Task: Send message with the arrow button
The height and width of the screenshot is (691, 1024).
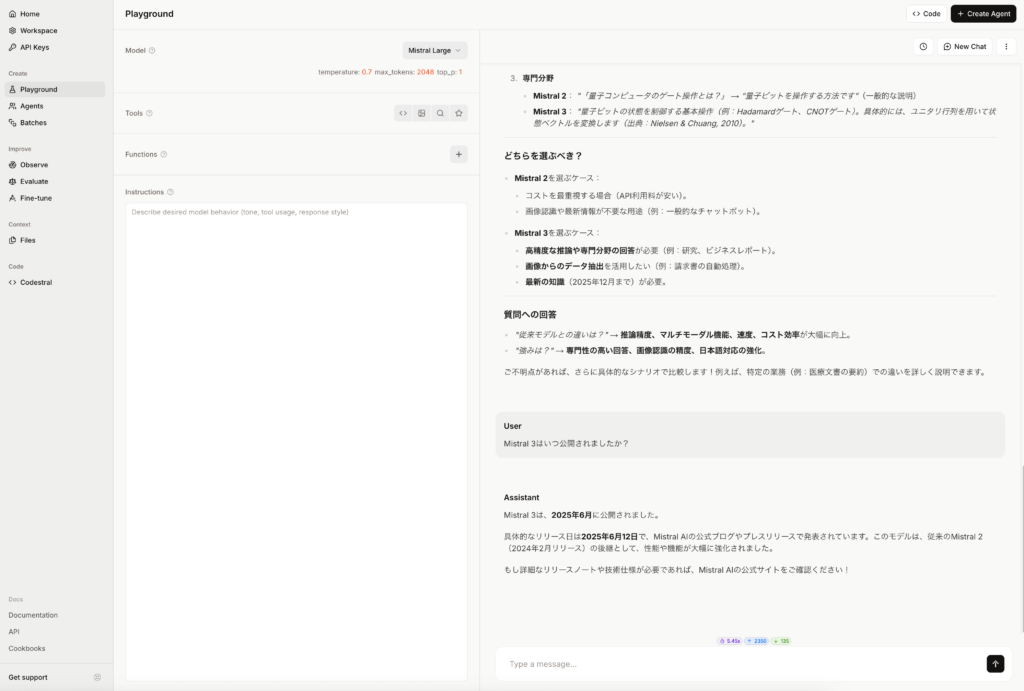Action: pyautogui.click(x=995, y=664)
